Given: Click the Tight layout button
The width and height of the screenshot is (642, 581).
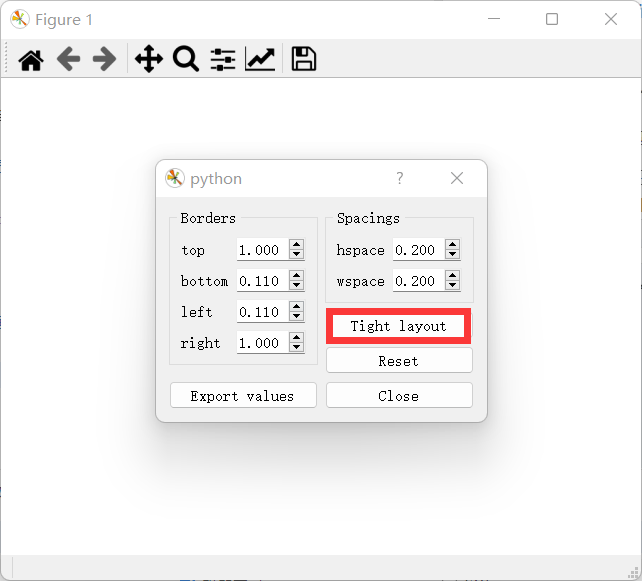Looking at the screenshot, I should [399, 326].
